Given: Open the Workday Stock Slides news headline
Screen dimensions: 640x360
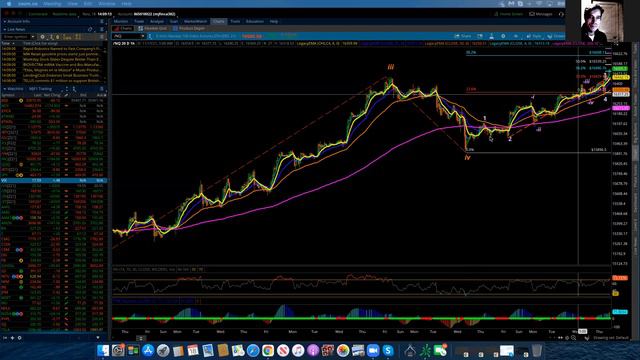Looking at the screenshot, I should 61,59.
